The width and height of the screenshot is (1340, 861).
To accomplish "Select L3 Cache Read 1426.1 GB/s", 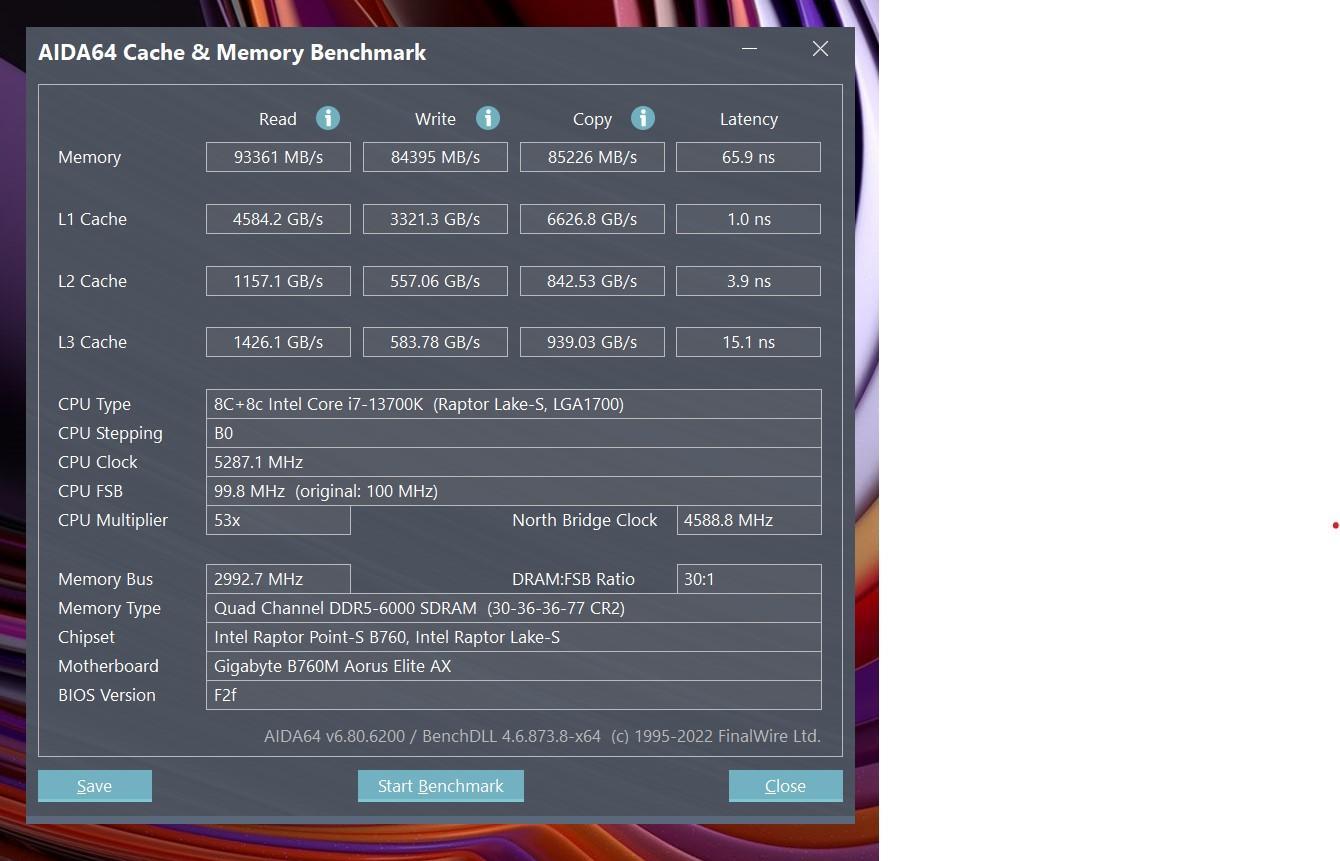I will pyautogui.click(x=278, y=342).
